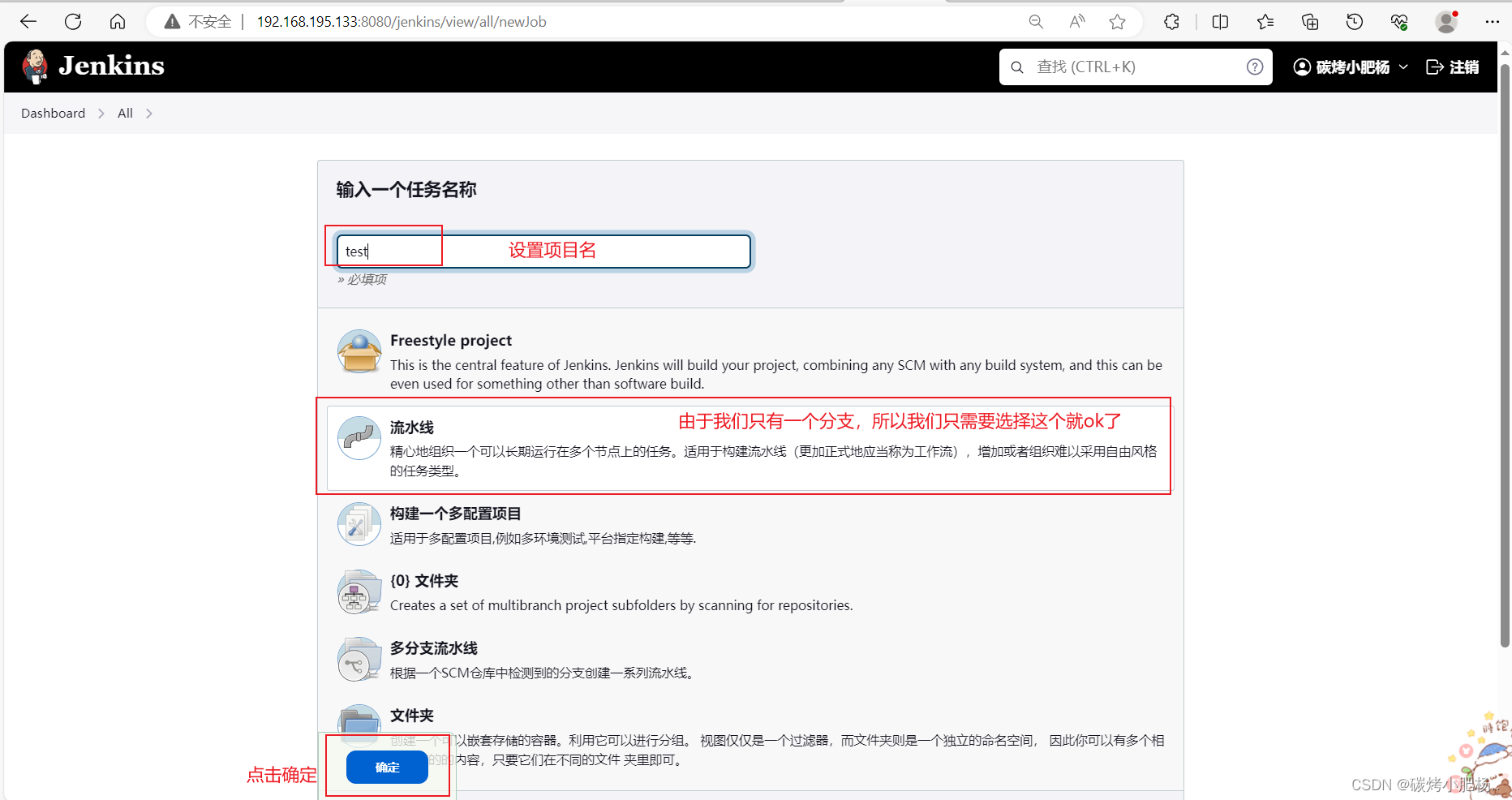This screenshot has width=1512, height=800.
Task: Open the search help question mark icon
Action: tap(1254, 67)
